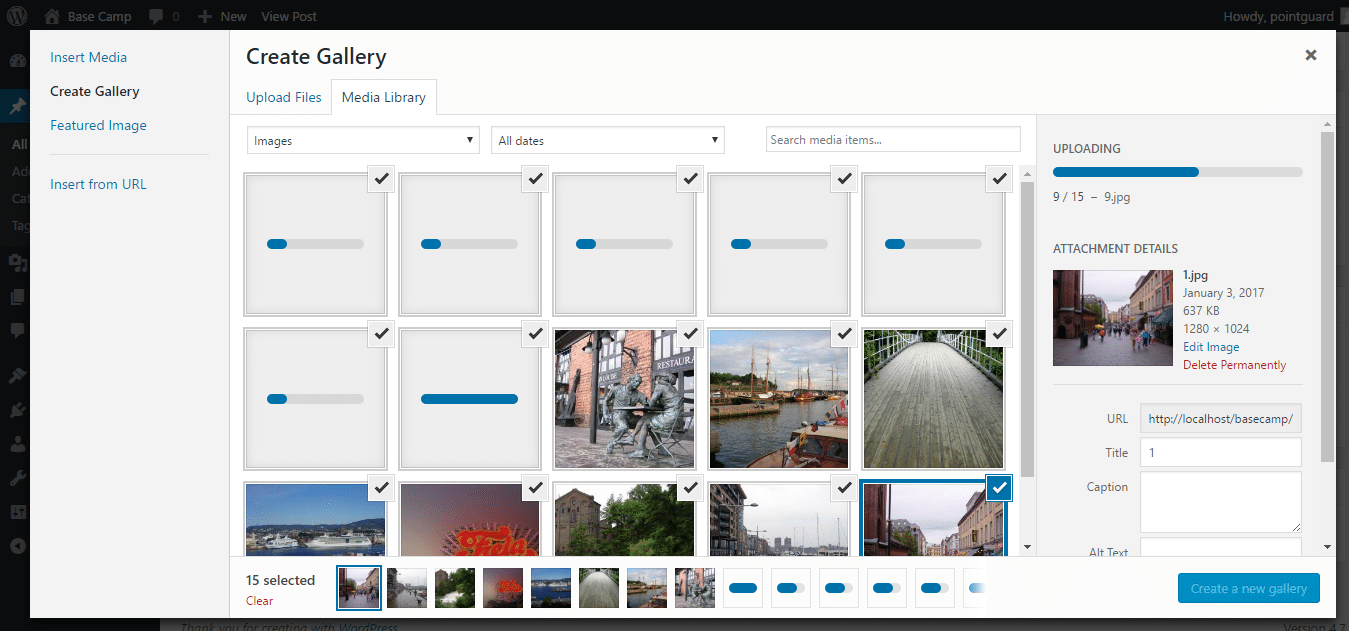Open Howdy, pointguard account menu
Viewport: 1349px width, 631px height.
pyautogui.click(x=1278, y=16)
